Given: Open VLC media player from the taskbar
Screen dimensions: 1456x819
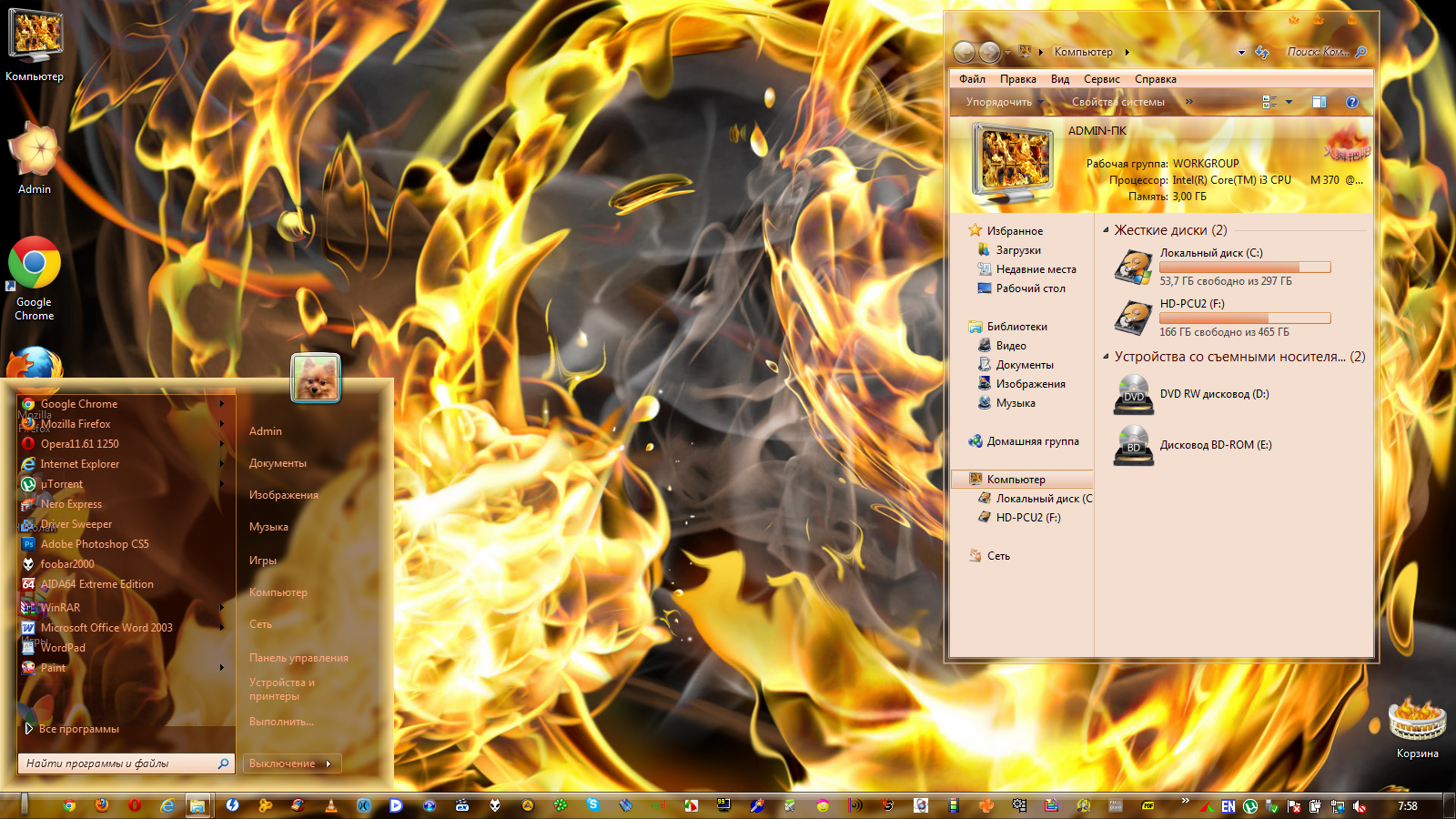Looking at the screenshot, I should (330, 805).
